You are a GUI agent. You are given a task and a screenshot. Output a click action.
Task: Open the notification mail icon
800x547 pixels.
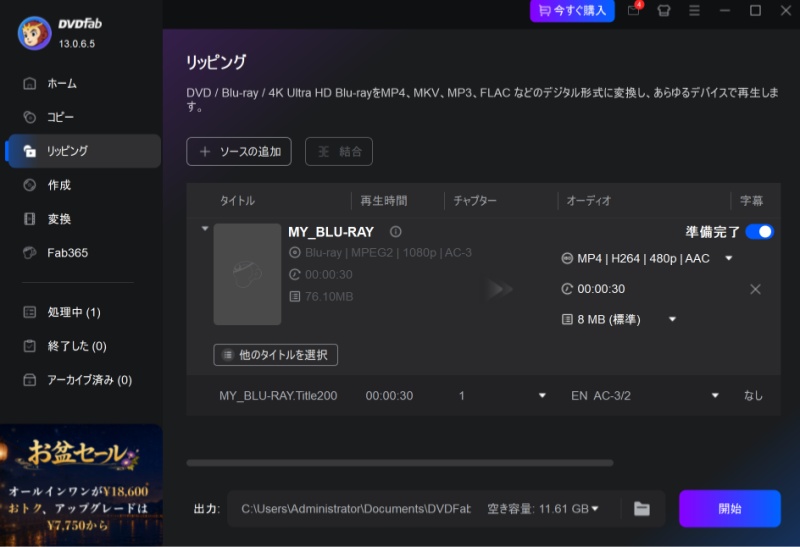(x=634, y=10)
